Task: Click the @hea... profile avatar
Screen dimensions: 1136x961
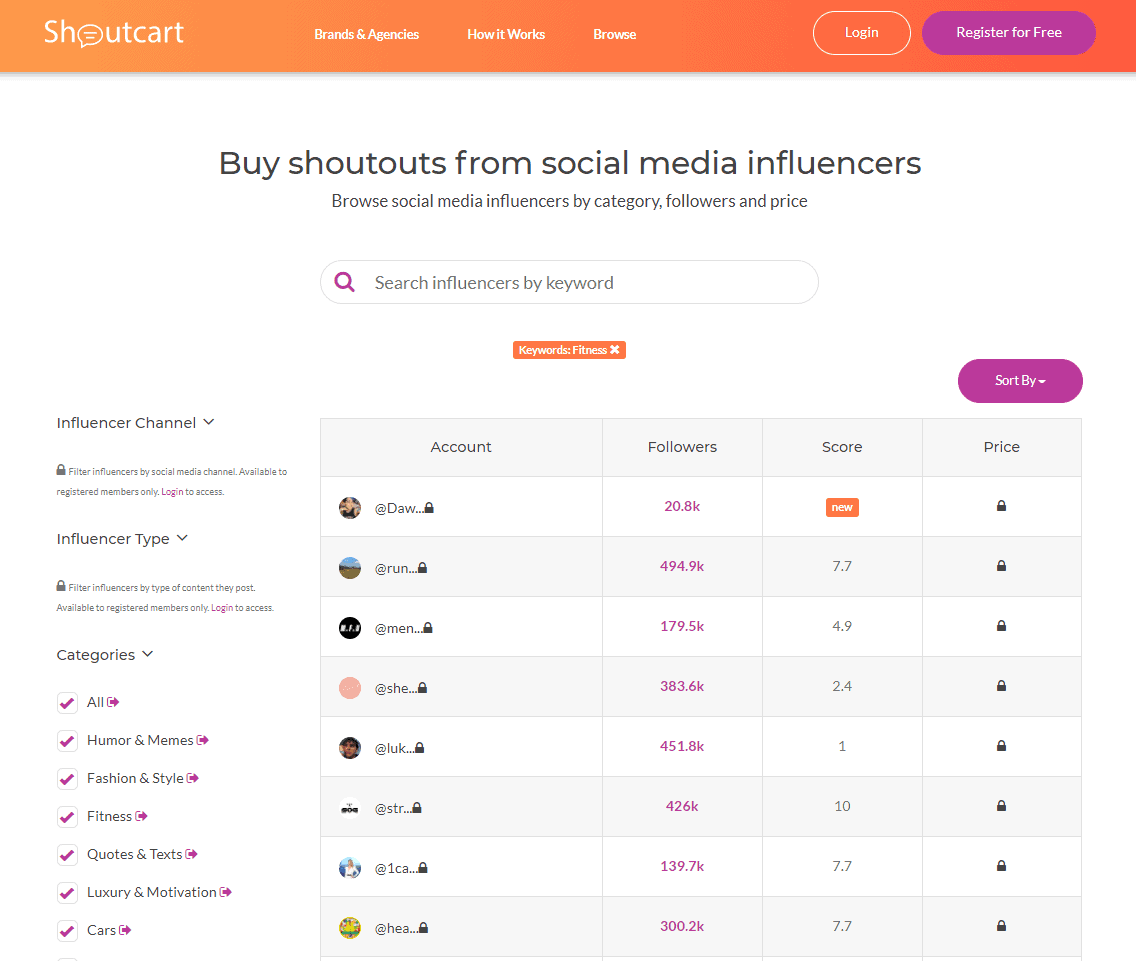Action: (350, 928)
